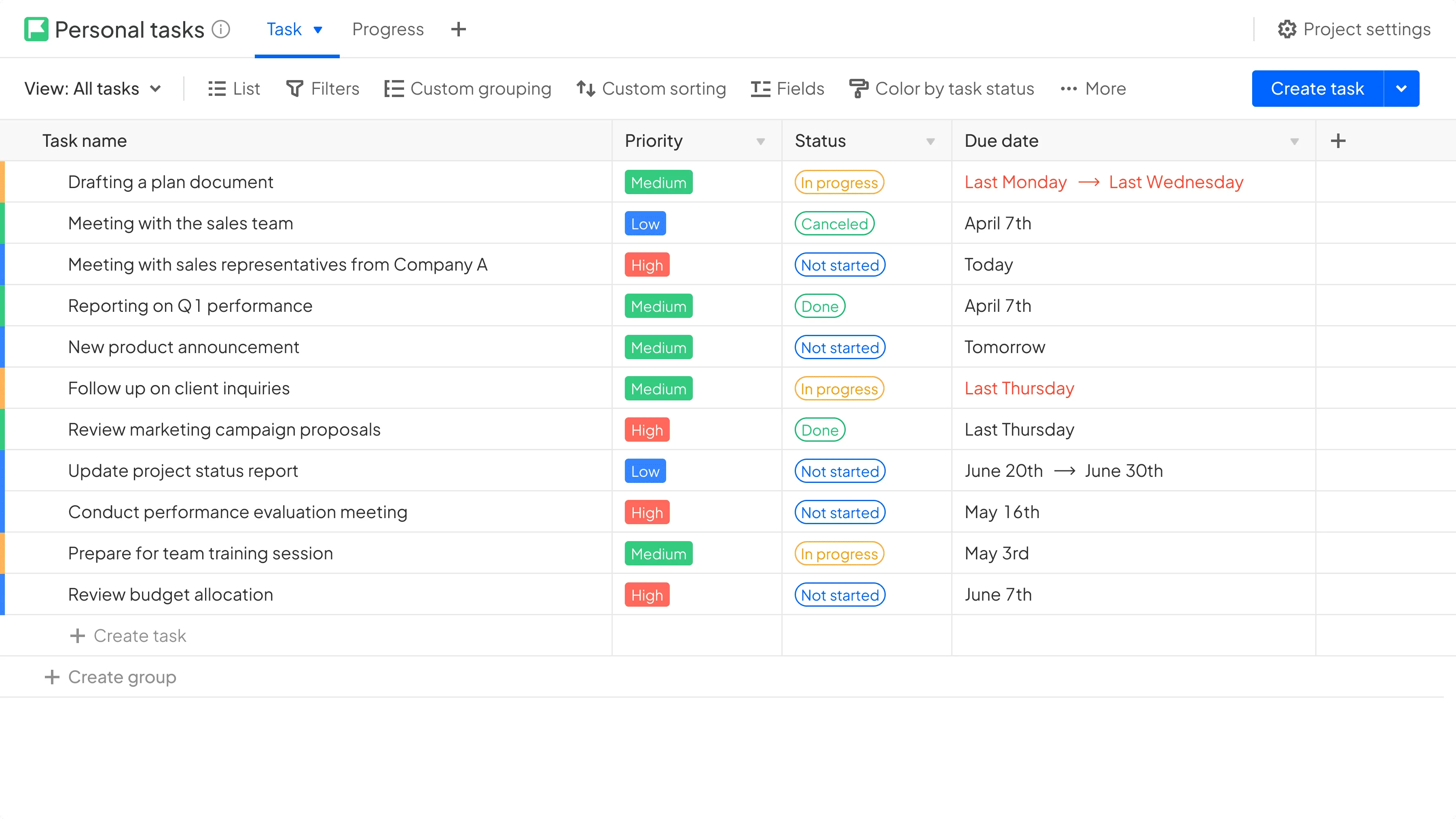Click the blue Create task button

click(x=1317, y=89)
